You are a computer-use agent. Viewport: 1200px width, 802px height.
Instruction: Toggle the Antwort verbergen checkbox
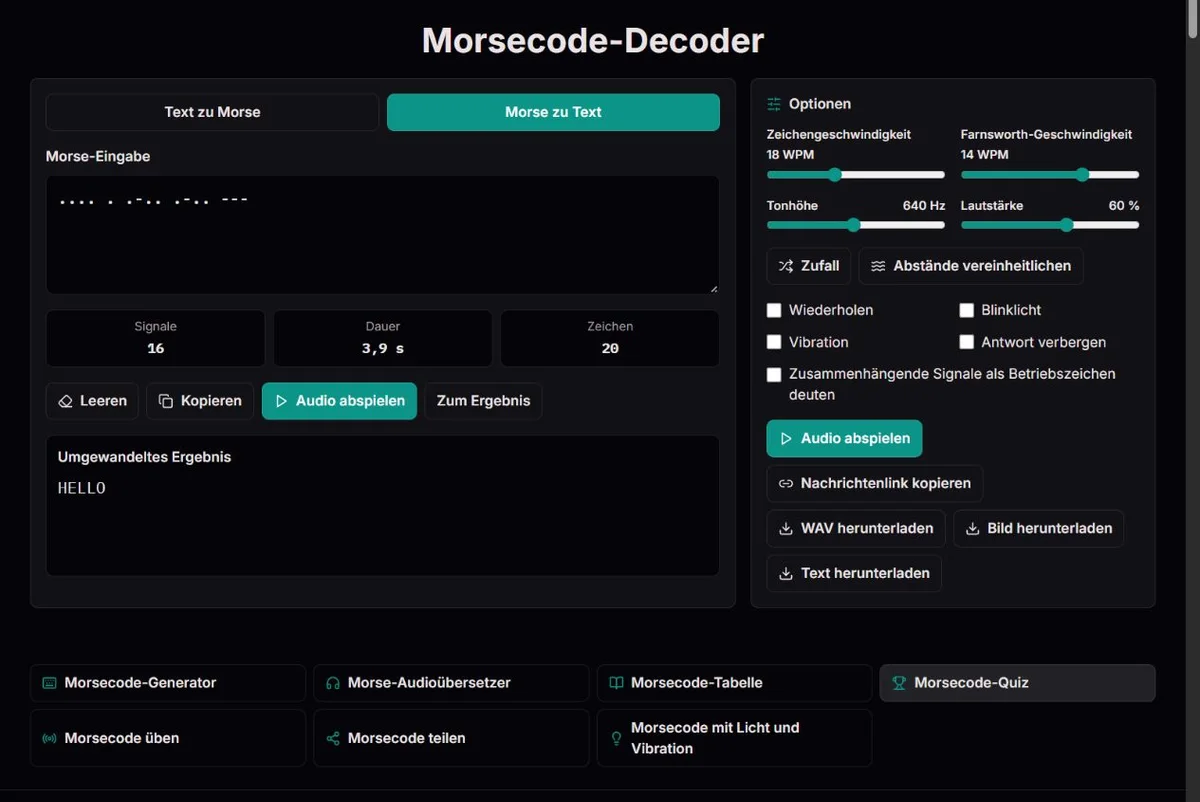[x=967, y=342]
